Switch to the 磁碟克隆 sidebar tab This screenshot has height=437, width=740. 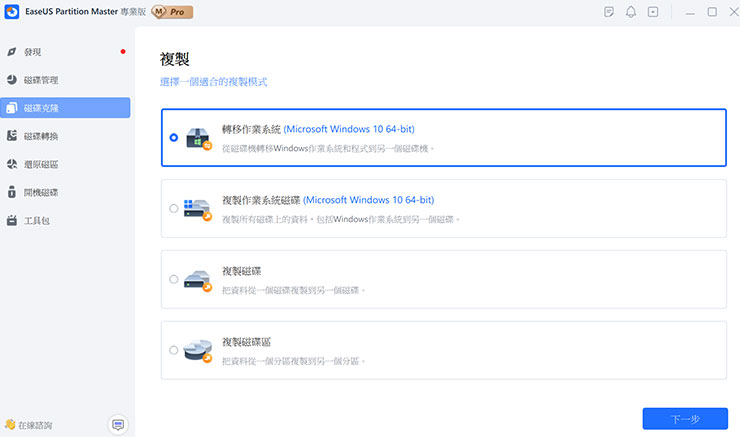[x=65, y=108]
